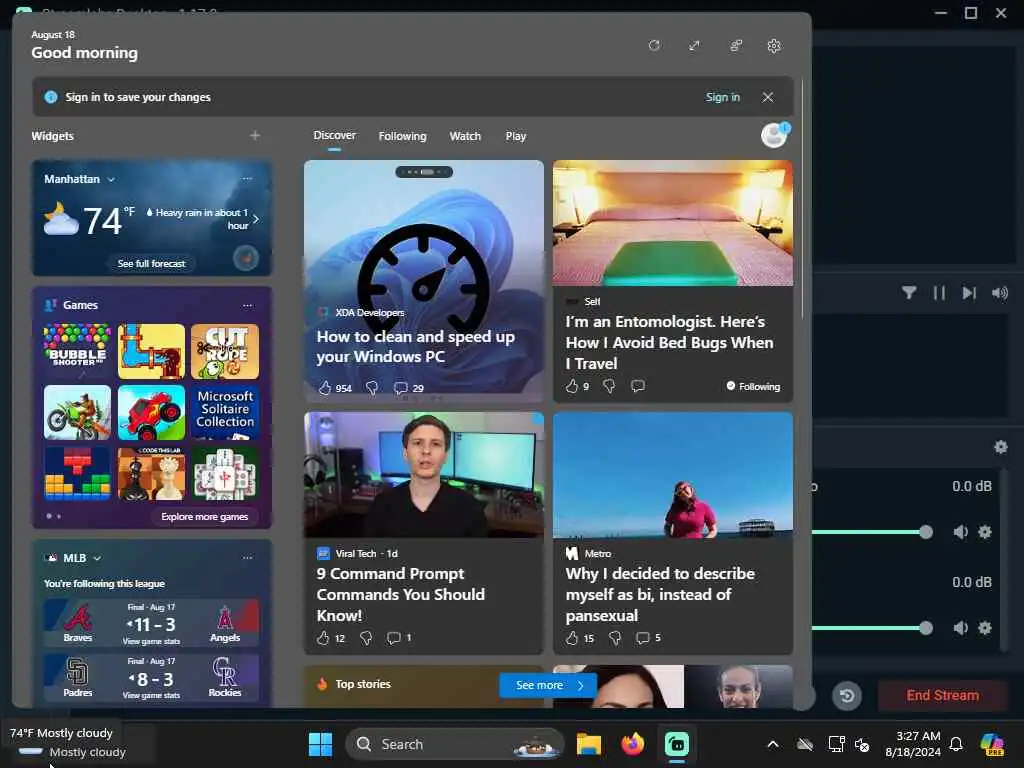Image resolution: width=1024 pixels, height=768 pixels.
Task: Switch to the Following tab
Action: point(402,136)
